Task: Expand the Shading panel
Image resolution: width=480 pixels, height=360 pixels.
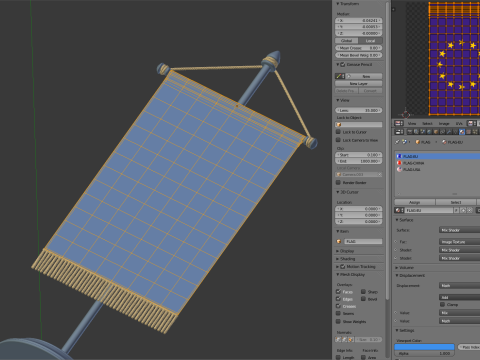Action: (x=338, y=259)
